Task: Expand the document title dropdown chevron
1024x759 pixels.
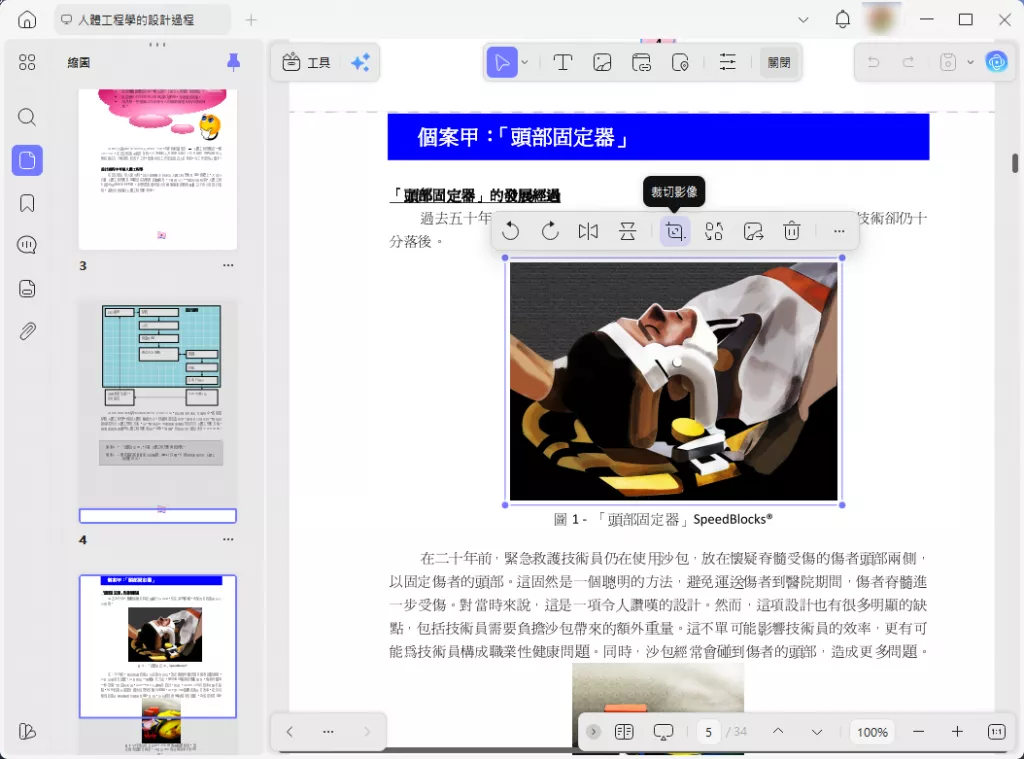Action: point(803,19)
